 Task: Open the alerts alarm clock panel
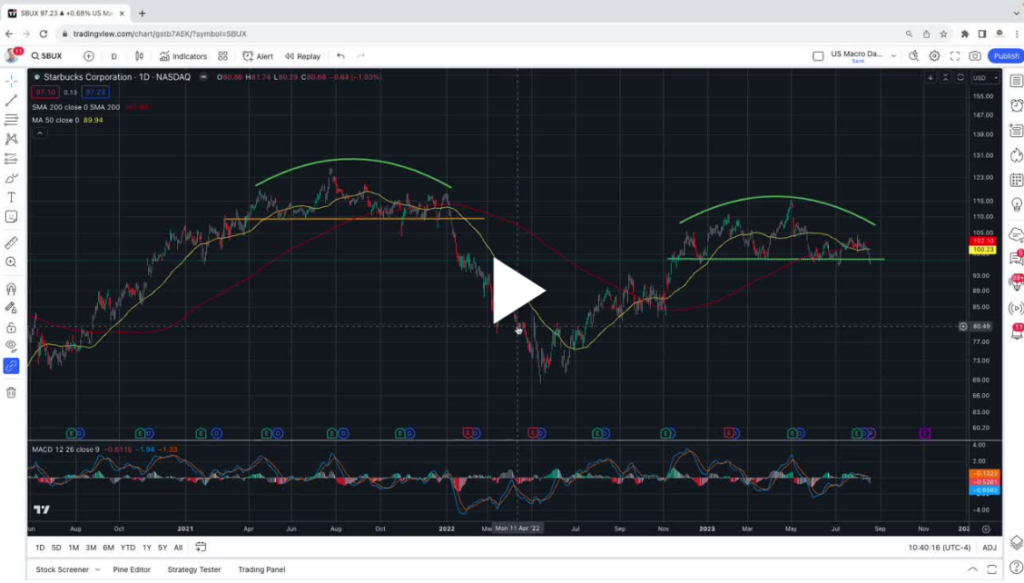tap(1016, 106)
